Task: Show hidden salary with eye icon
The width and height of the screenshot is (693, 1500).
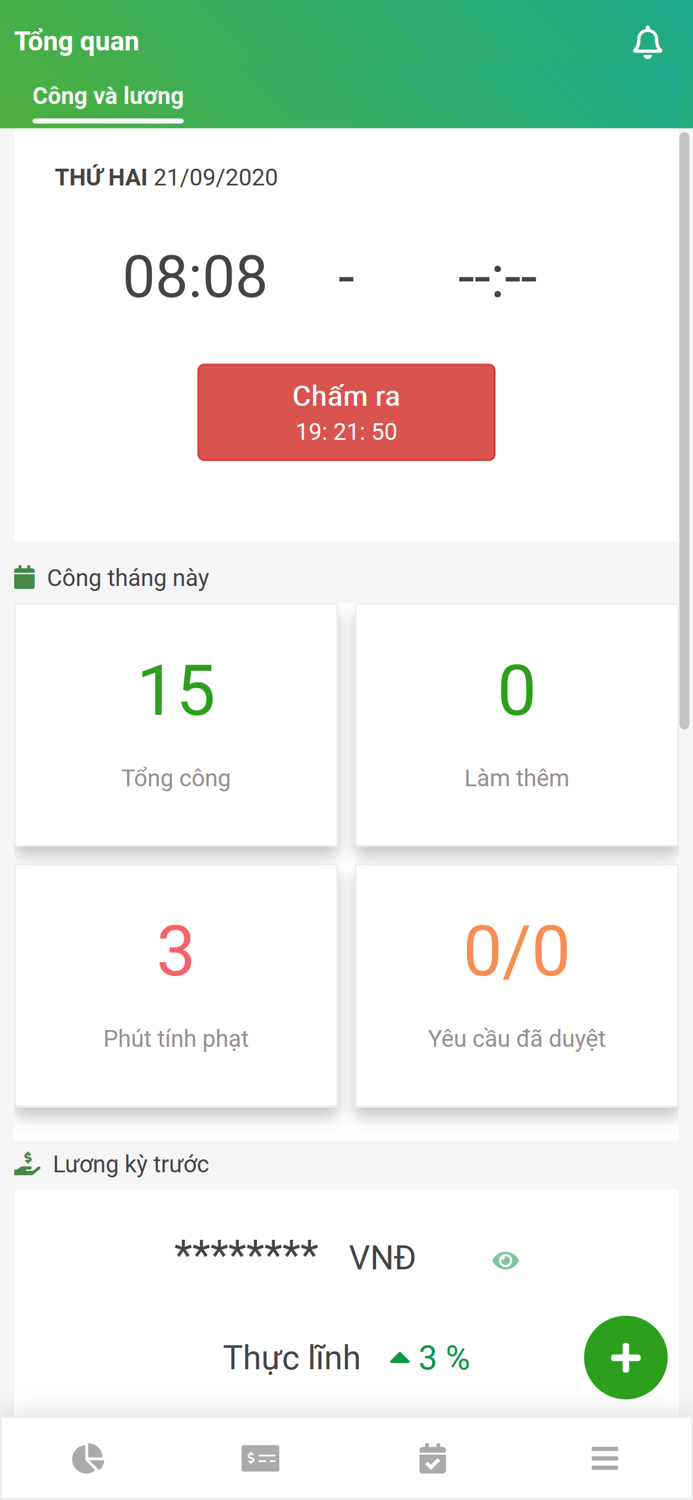Action: click(505, 1260)
